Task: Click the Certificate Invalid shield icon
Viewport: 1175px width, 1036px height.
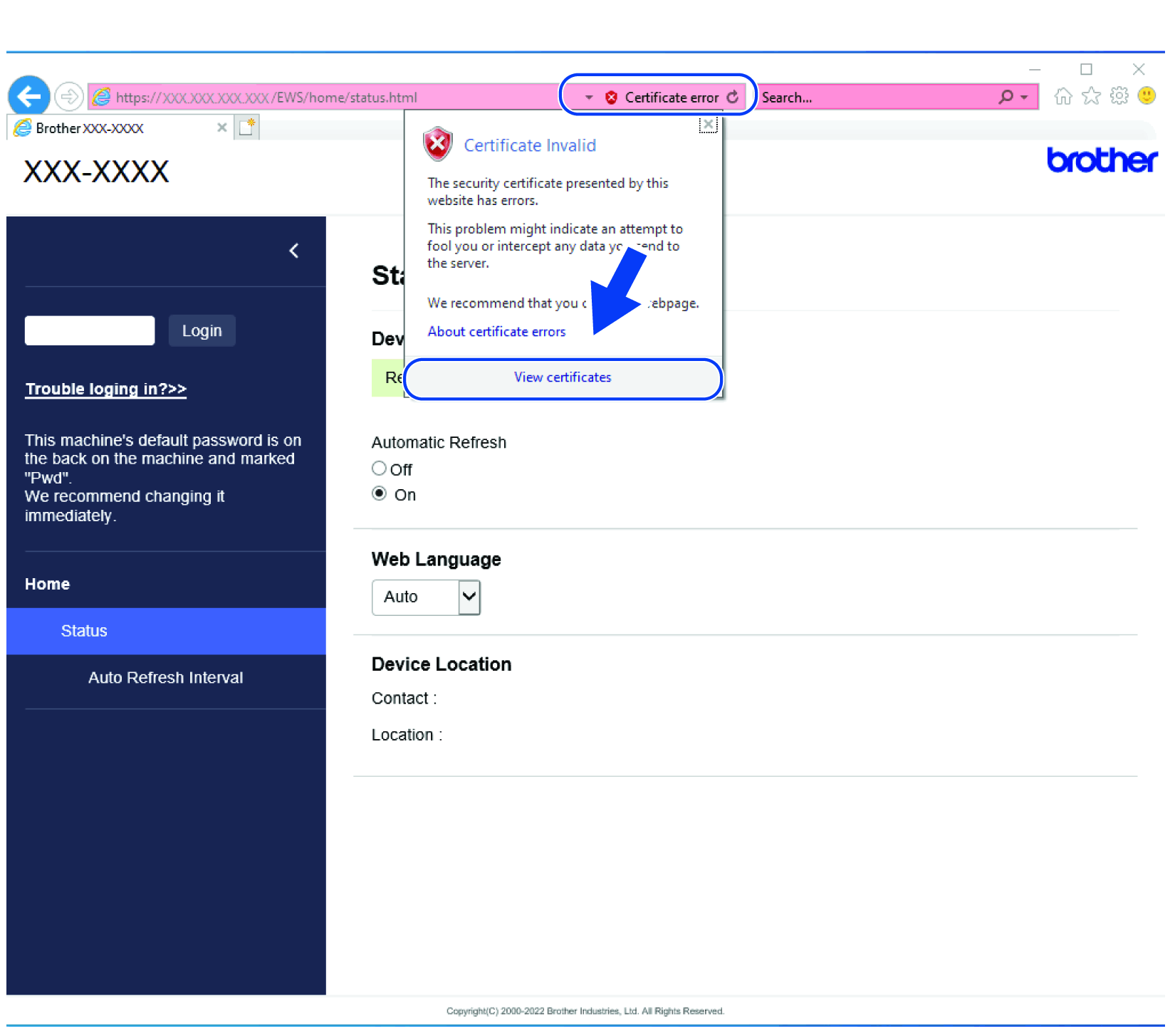Action: [438, 145]
